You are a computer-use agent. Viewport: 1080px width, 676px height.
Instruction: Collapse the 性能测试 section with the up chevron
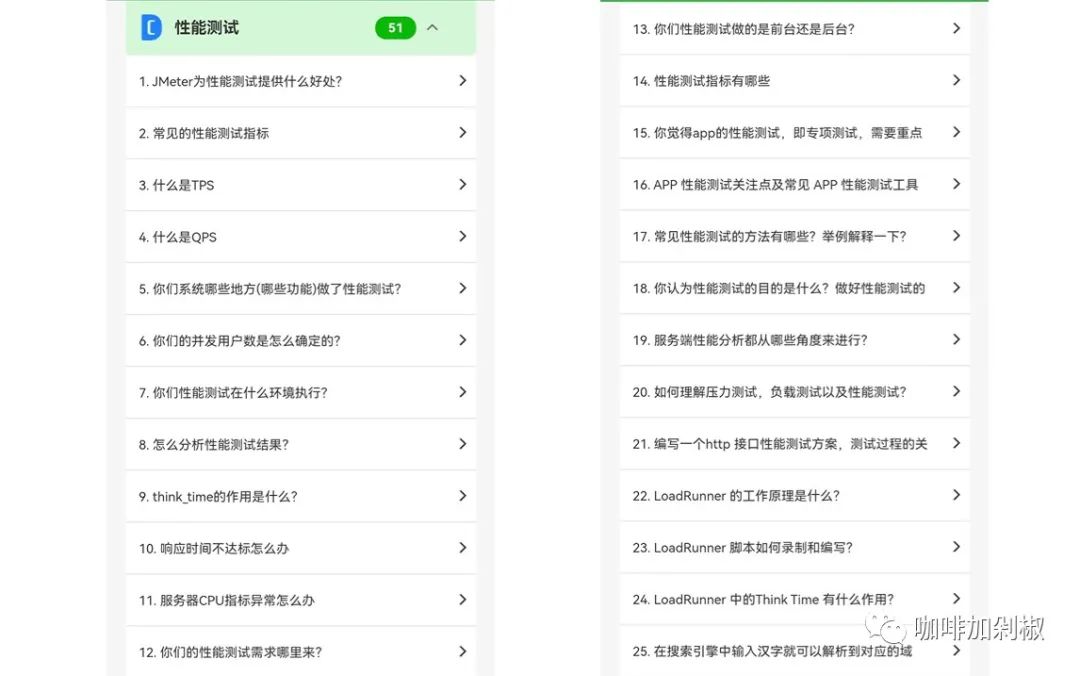(432, 28)
